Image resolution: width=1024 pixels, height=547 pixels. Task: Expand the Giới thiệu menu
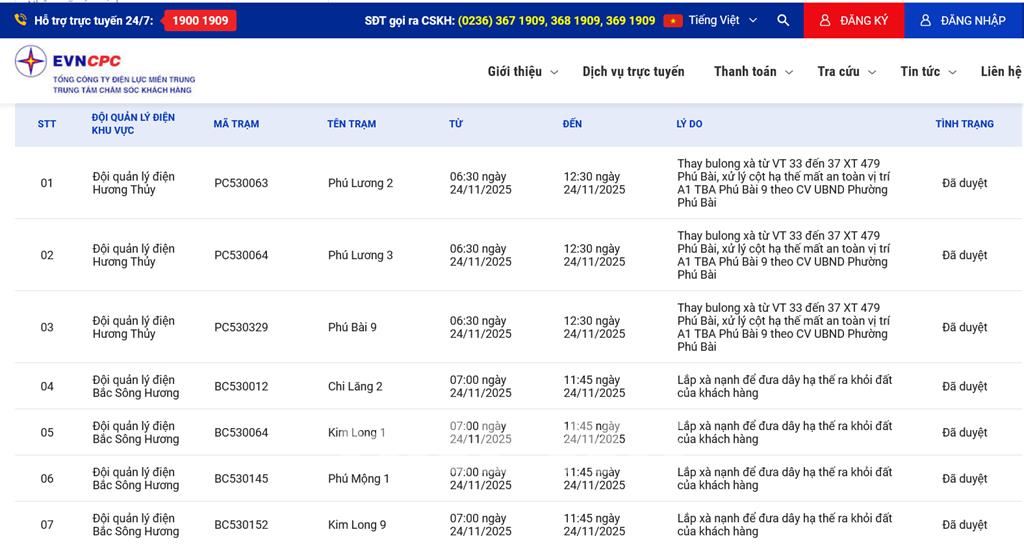pos(522,72)
